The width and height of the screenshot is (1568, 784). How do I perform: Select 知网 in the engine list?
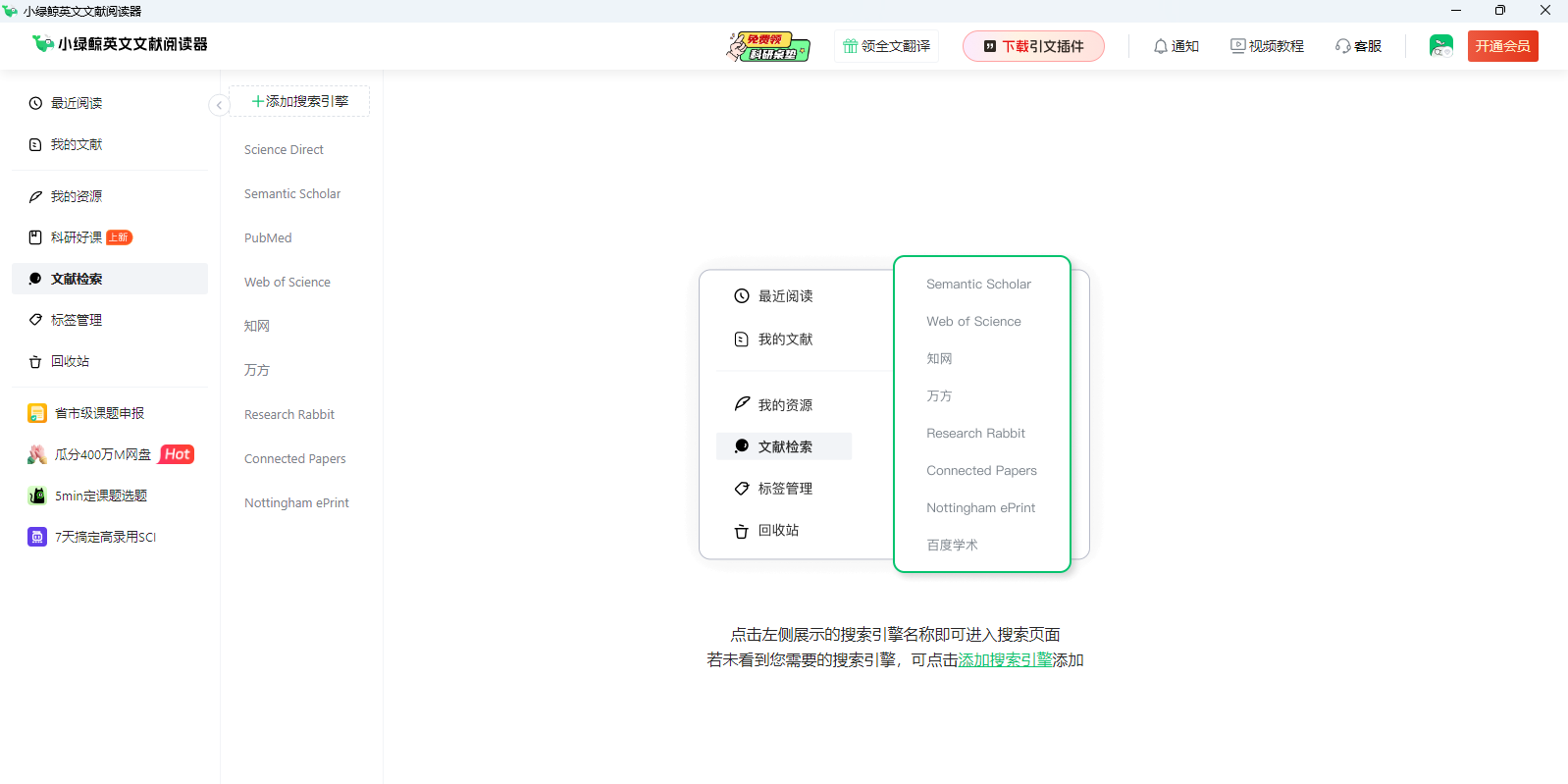pos(257,326)
